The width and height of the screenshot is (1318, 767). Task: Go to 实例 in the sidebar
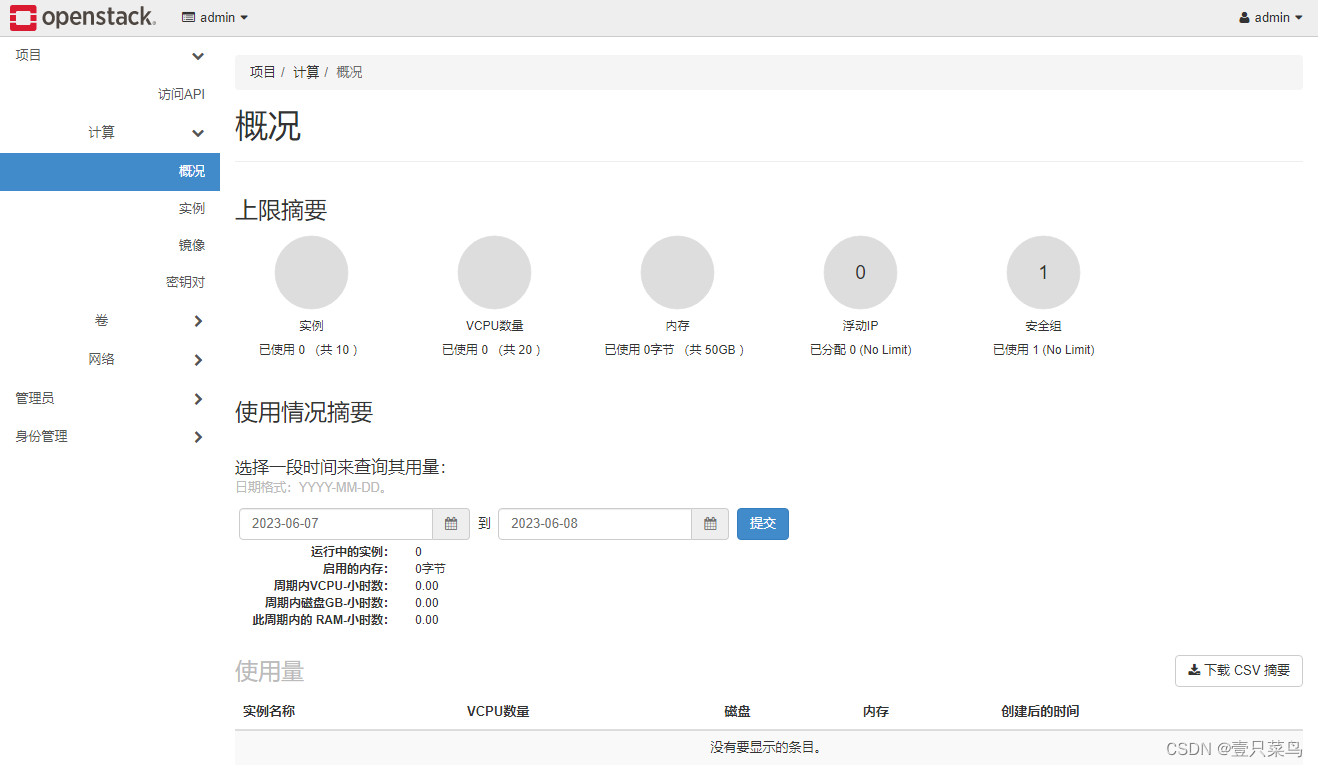[192, 208]
